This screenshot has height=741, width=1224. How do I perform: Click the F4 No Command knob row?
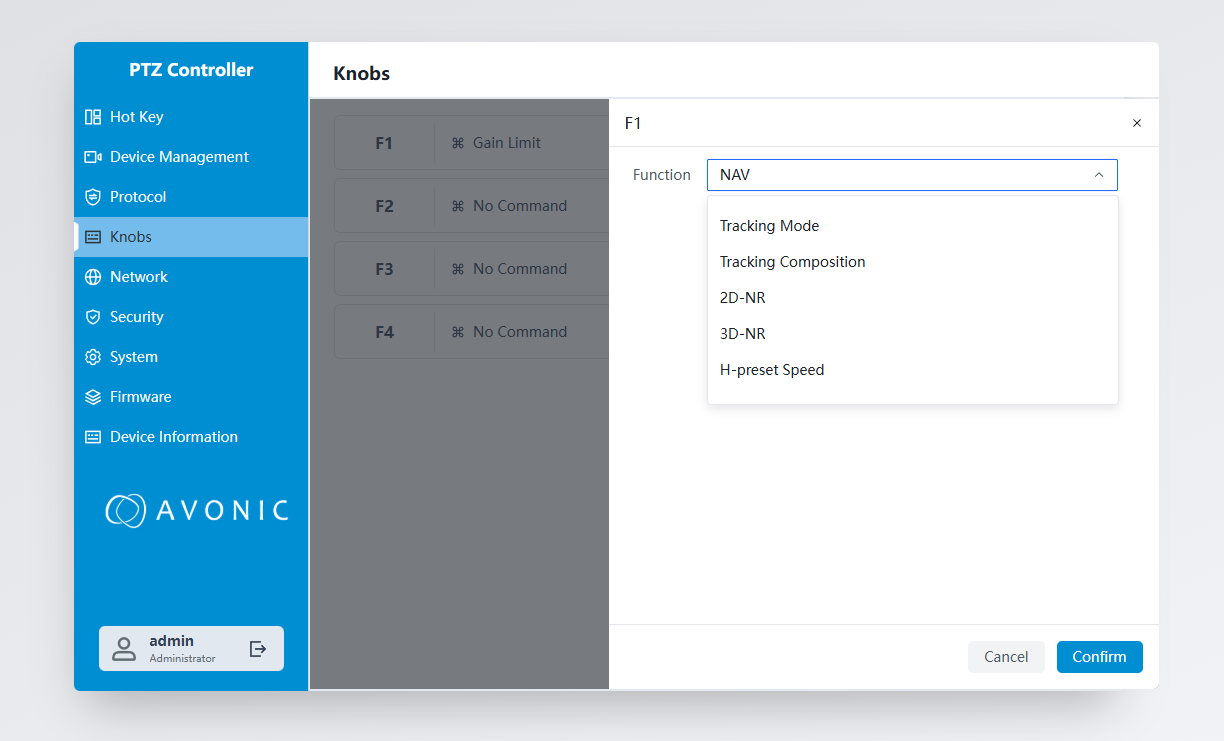tap(471, 332)
